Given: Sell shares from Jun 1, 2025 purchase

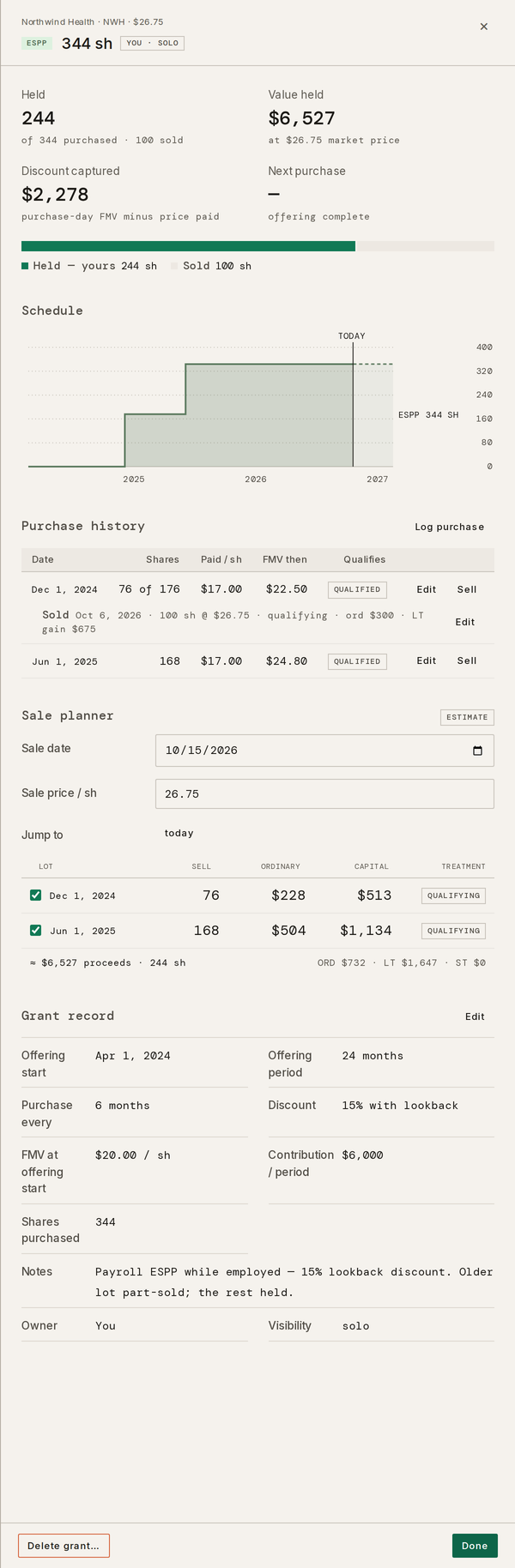Looking at the screenshot, I should coord(466,660).
